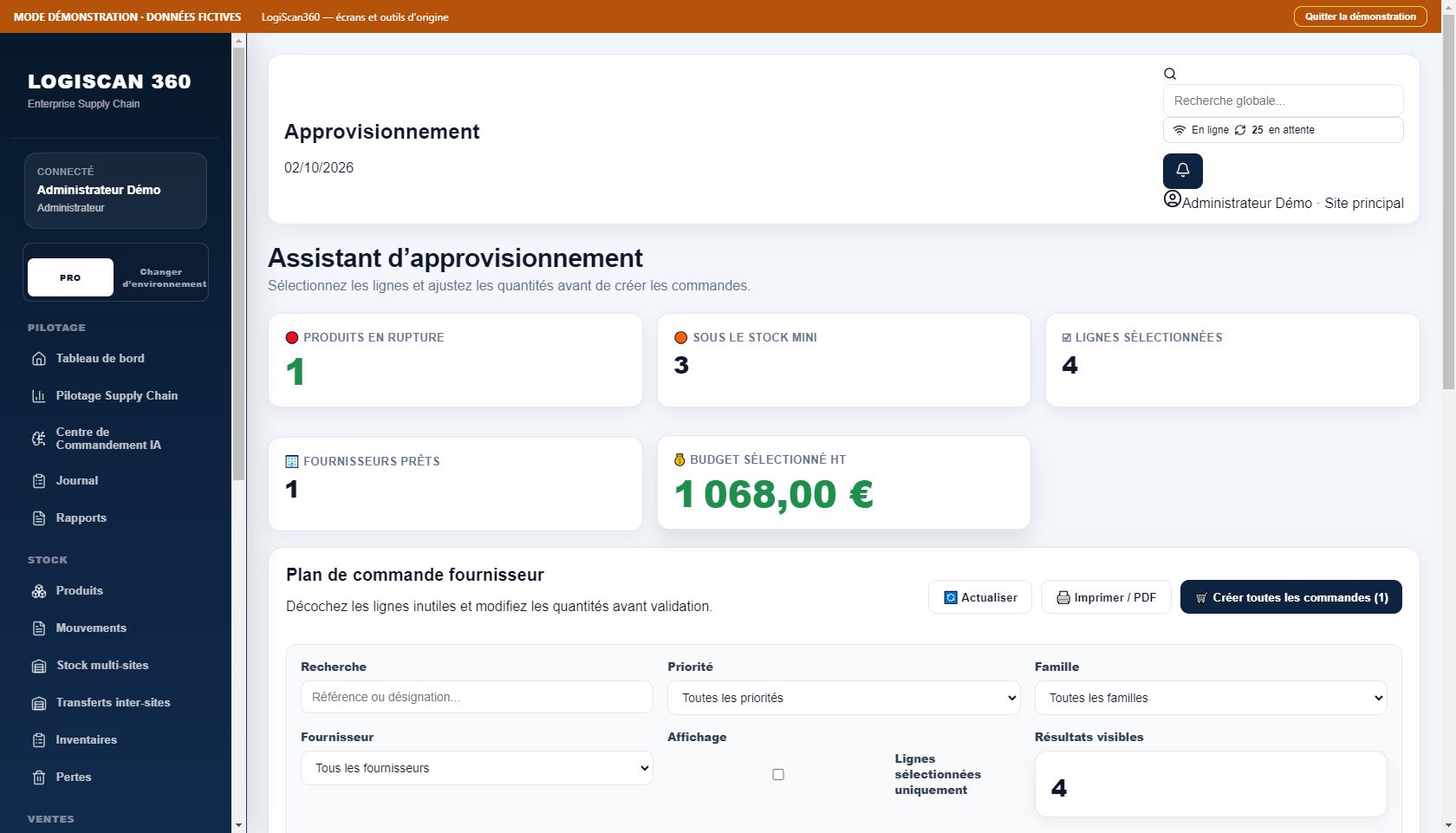The width and height of the screenshot is (1456, 833).
Task: Click Créer toutes les commandes button
Action: pos(1291,597)
